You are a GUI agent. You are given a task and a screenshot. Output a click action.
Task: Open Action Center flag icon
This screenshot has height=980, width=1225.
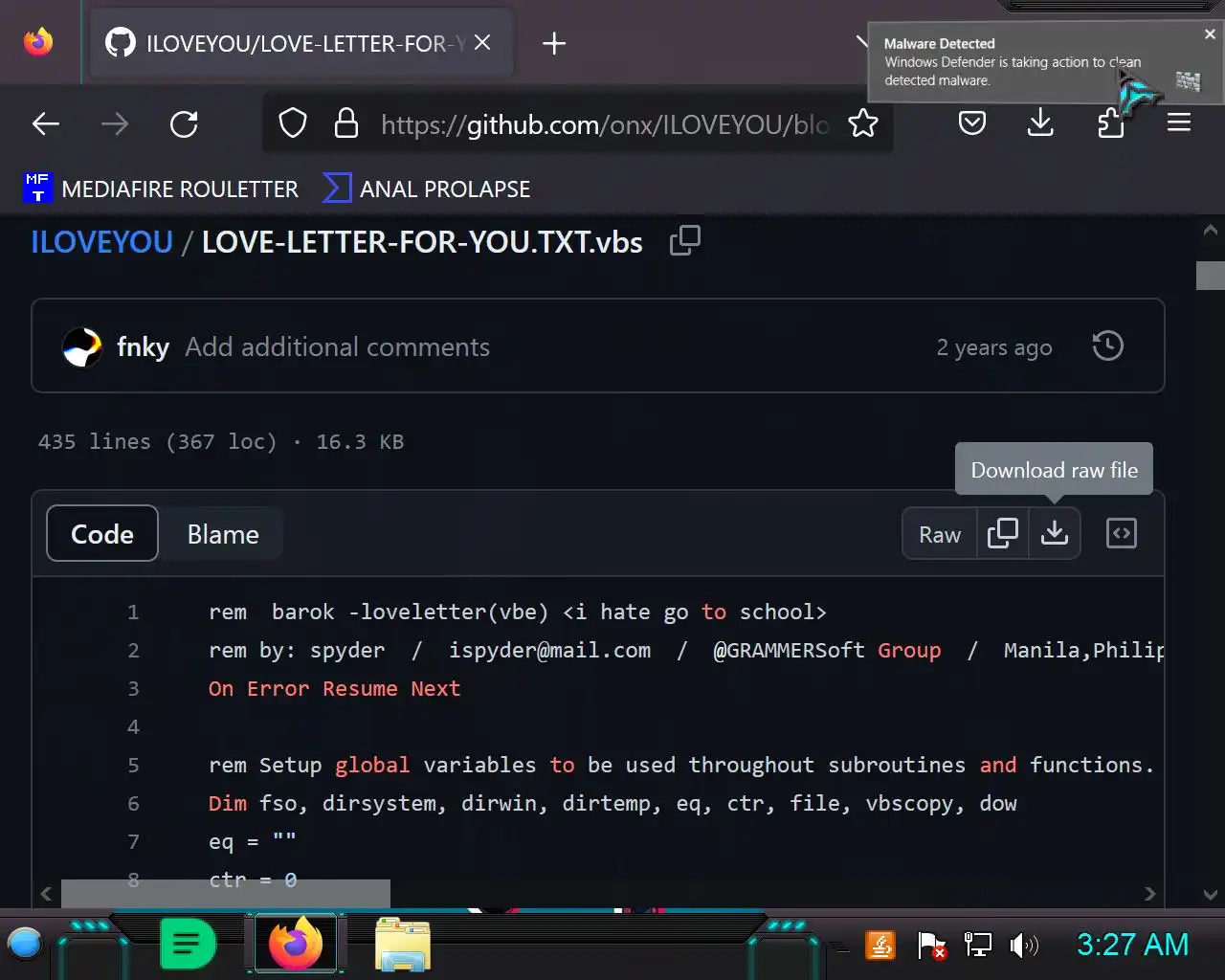(931, 946)
